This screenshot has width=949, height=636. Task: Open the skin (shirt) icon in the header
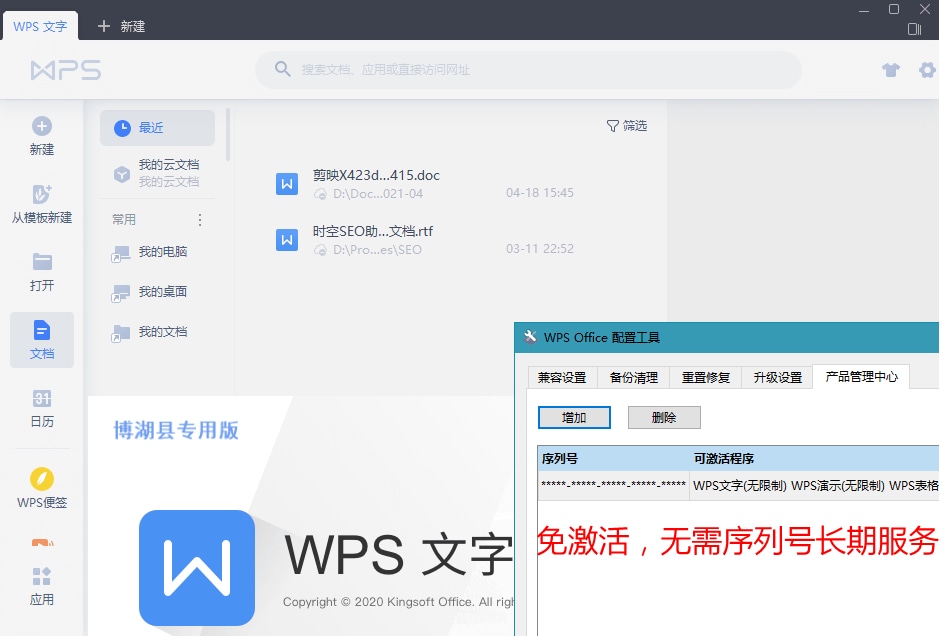tap(890, 70)
